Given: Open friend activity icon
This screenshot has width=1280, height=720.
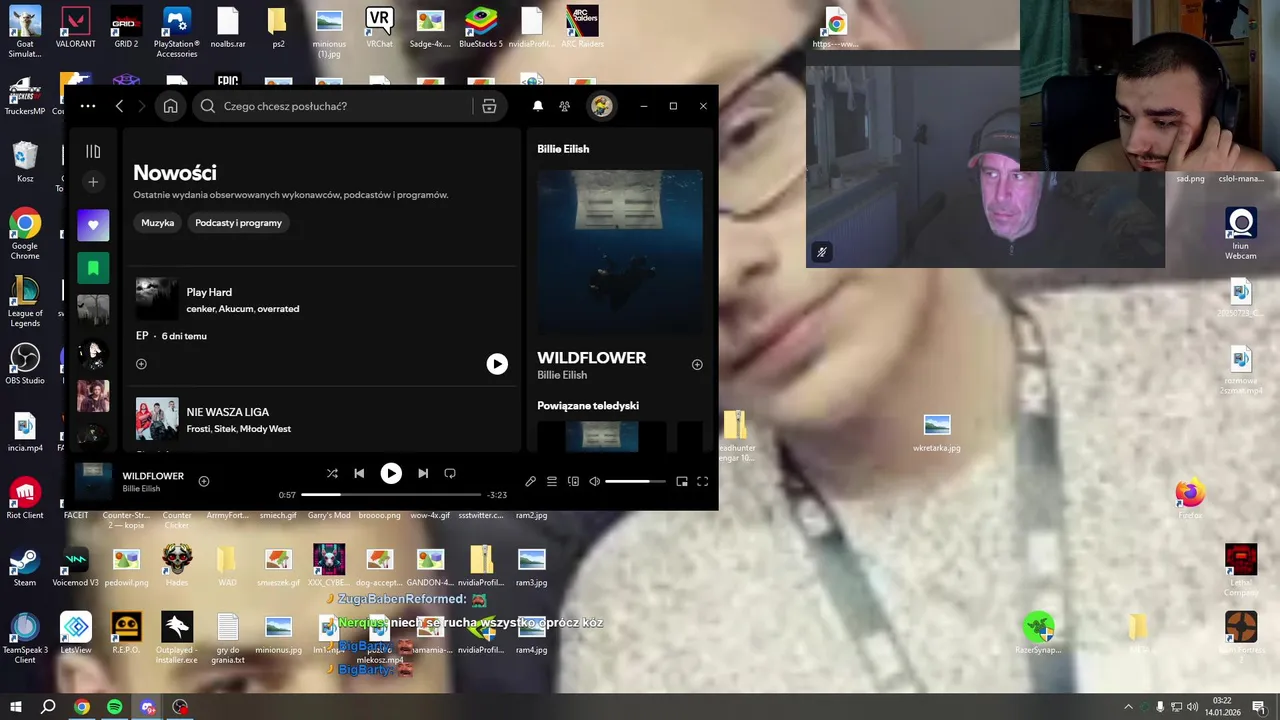Looking at the screenshot, I should tap(565, 106).
